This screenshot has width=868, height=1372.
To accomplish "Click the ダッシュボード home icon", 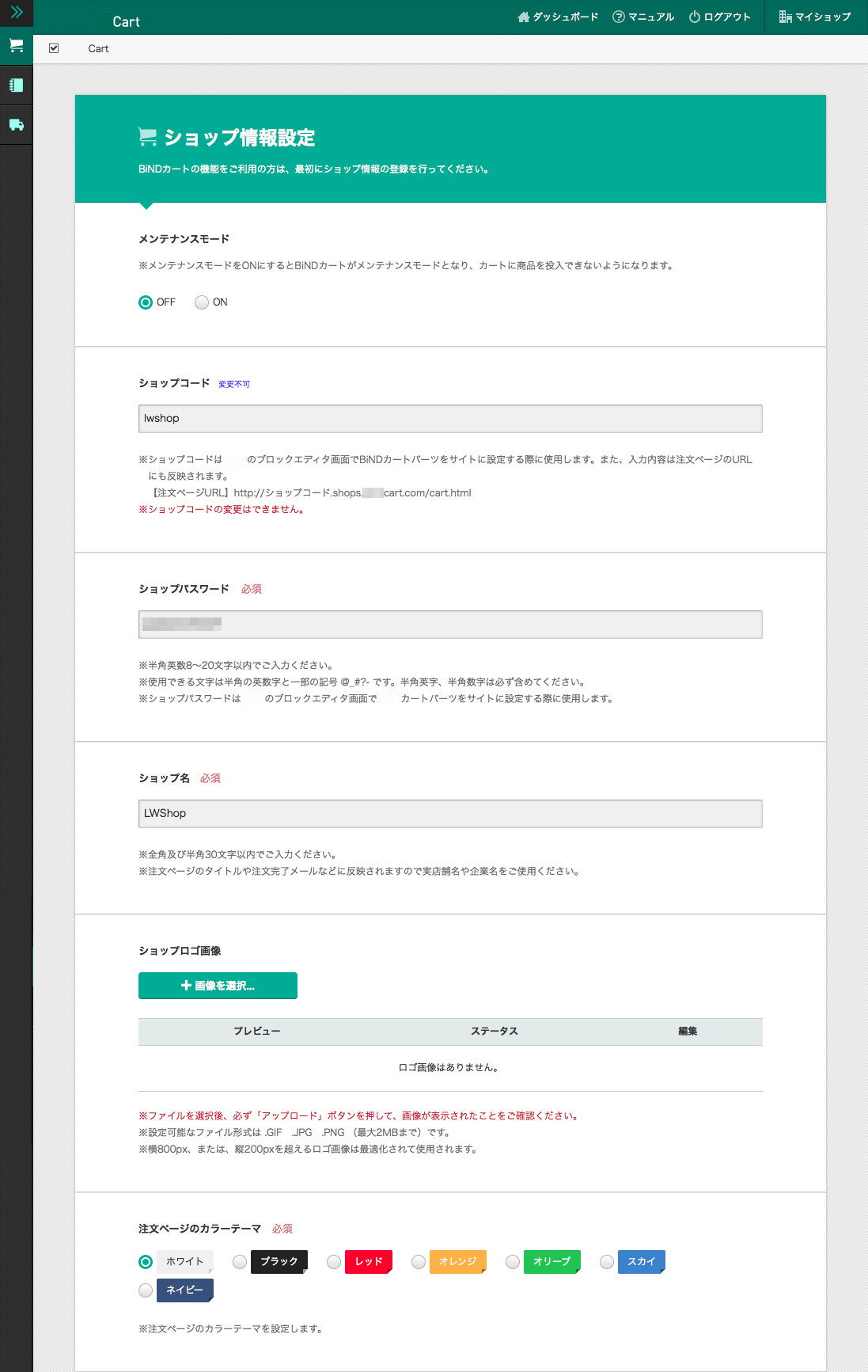I will [x=523, y=17].
